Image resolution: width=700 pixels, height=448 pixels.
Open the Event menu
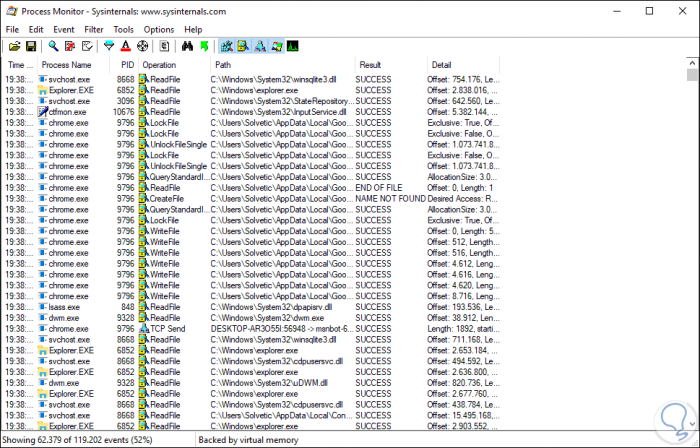tap(64, 29)
